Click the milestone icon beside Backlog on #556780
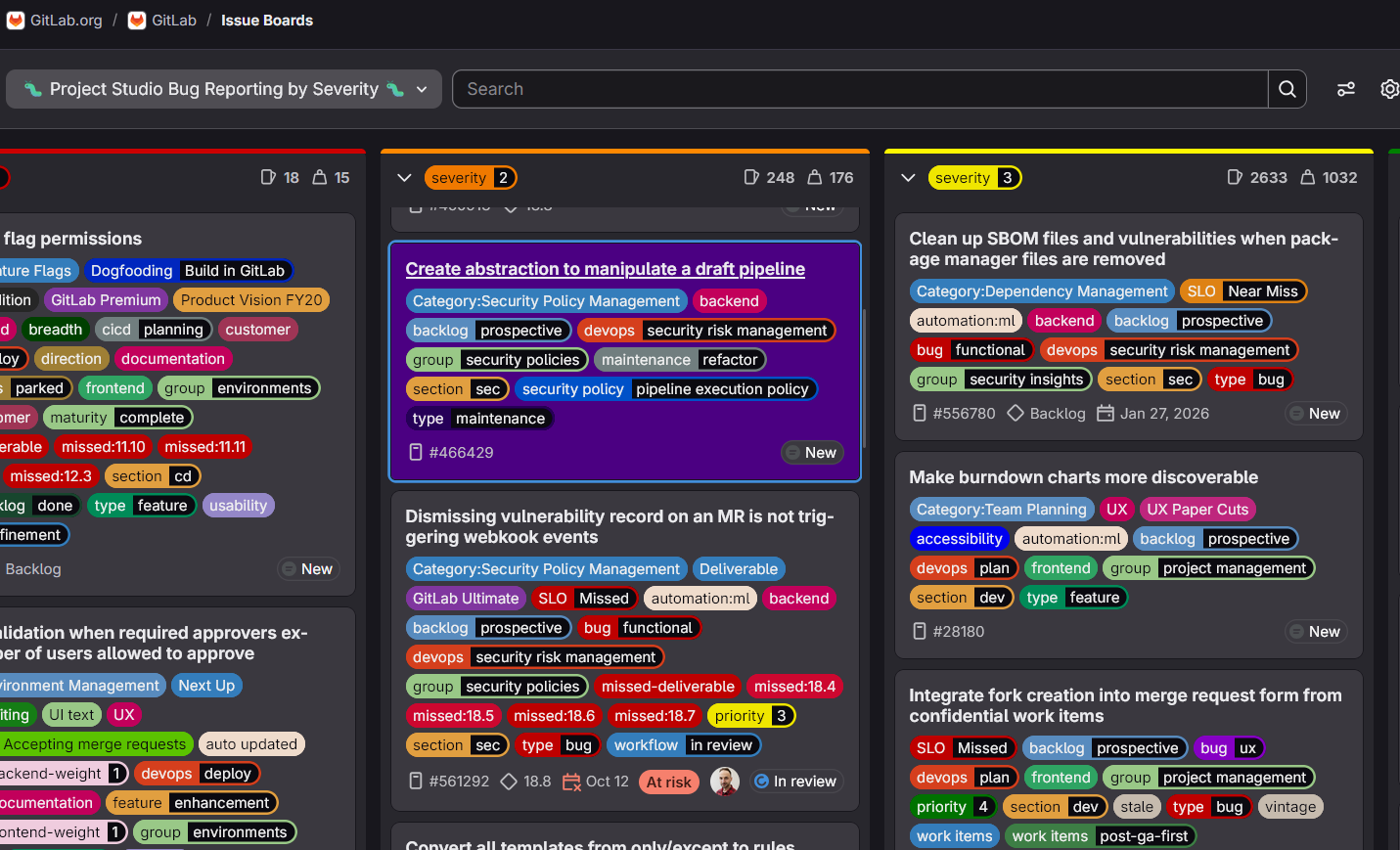Screen dimensions: 1400x850 coord(1016,413)
